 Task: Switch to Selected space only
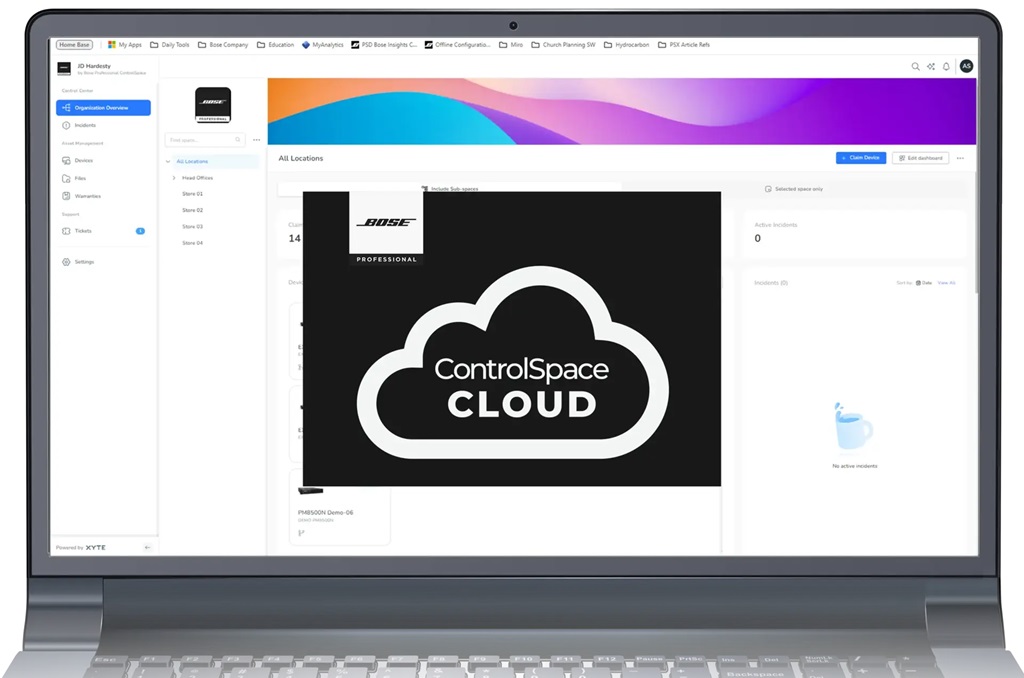click(794, 188)
